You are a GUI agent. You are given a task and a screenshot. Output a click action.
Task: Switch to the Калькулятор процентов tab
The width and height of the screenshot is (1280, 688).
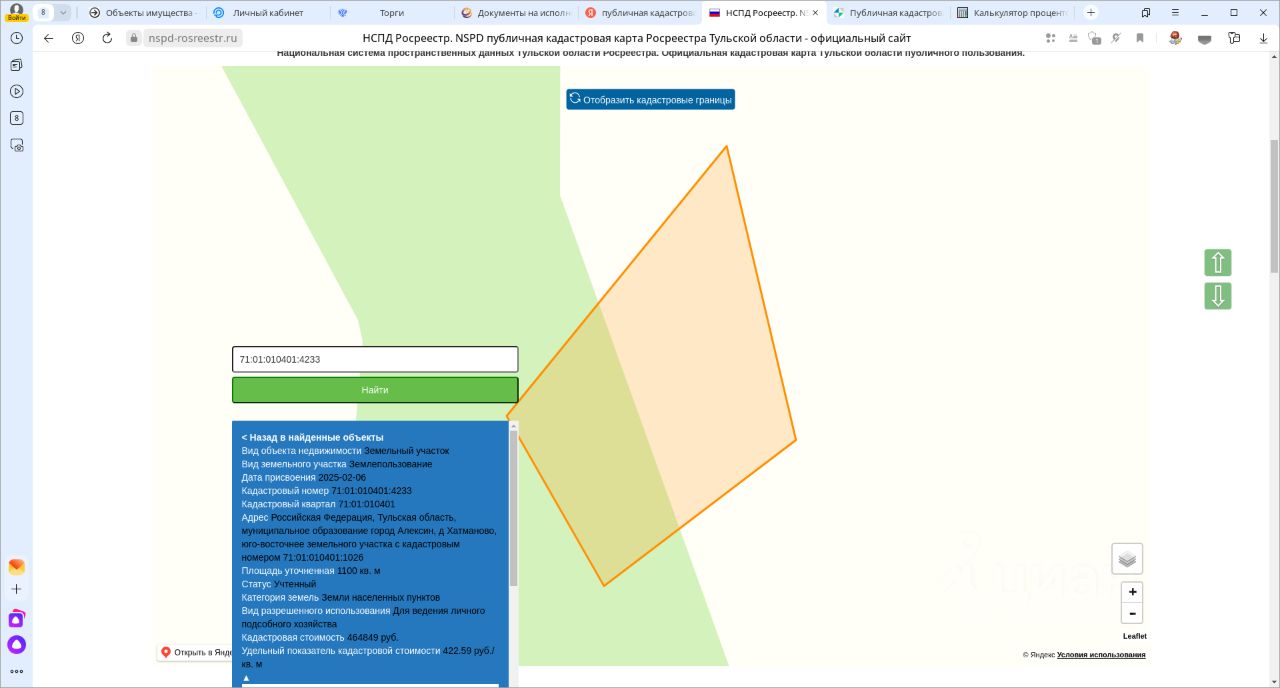point(1012,13)
